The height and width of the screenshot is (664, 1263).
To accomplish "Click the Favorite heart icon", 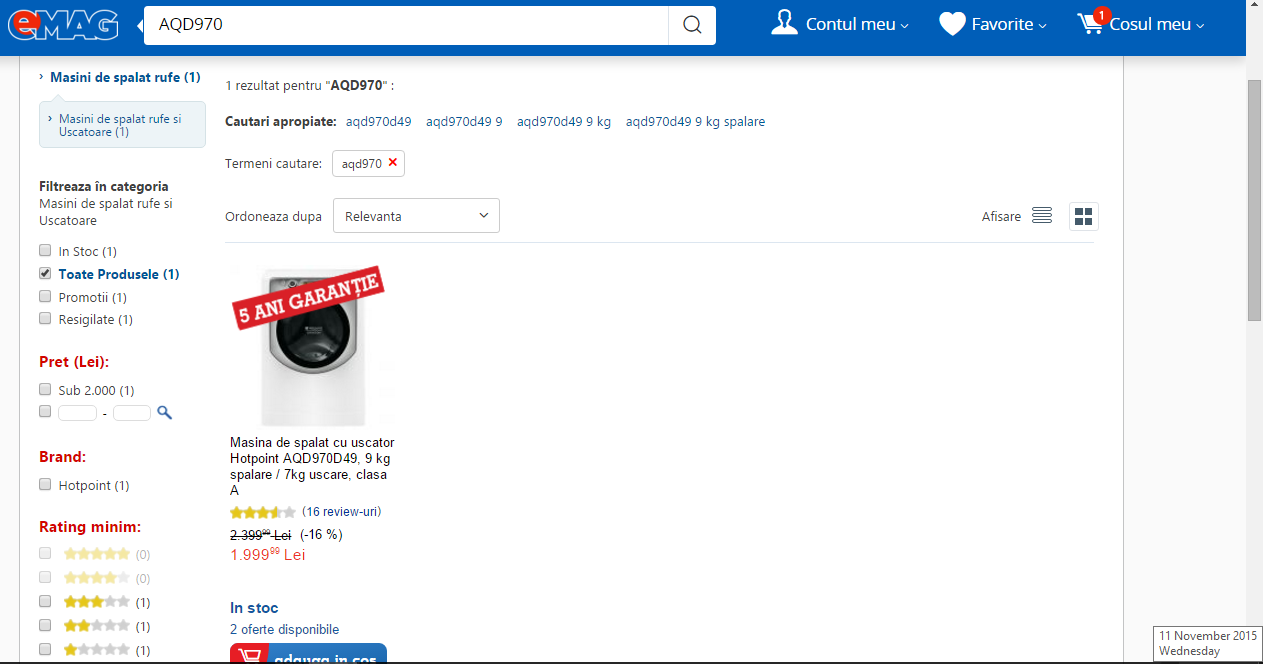I will 952,24.
